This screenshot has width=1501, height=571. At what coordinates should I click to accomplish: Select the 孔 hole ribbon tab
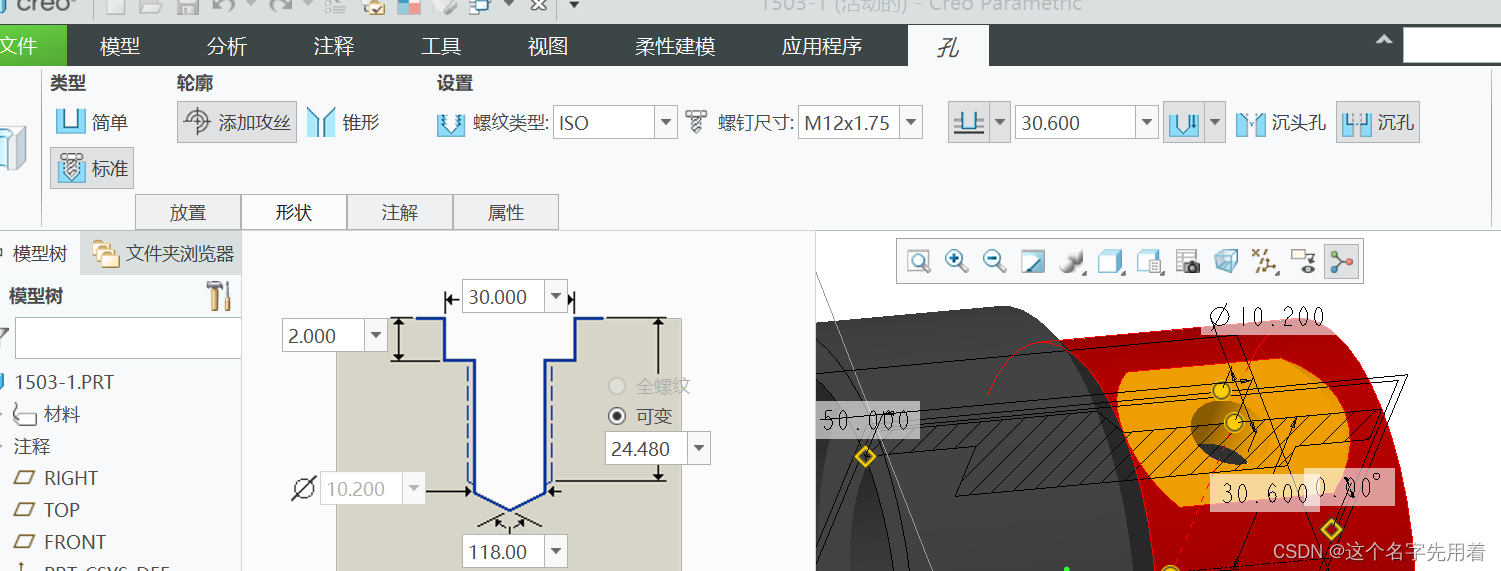pos(948,46)
